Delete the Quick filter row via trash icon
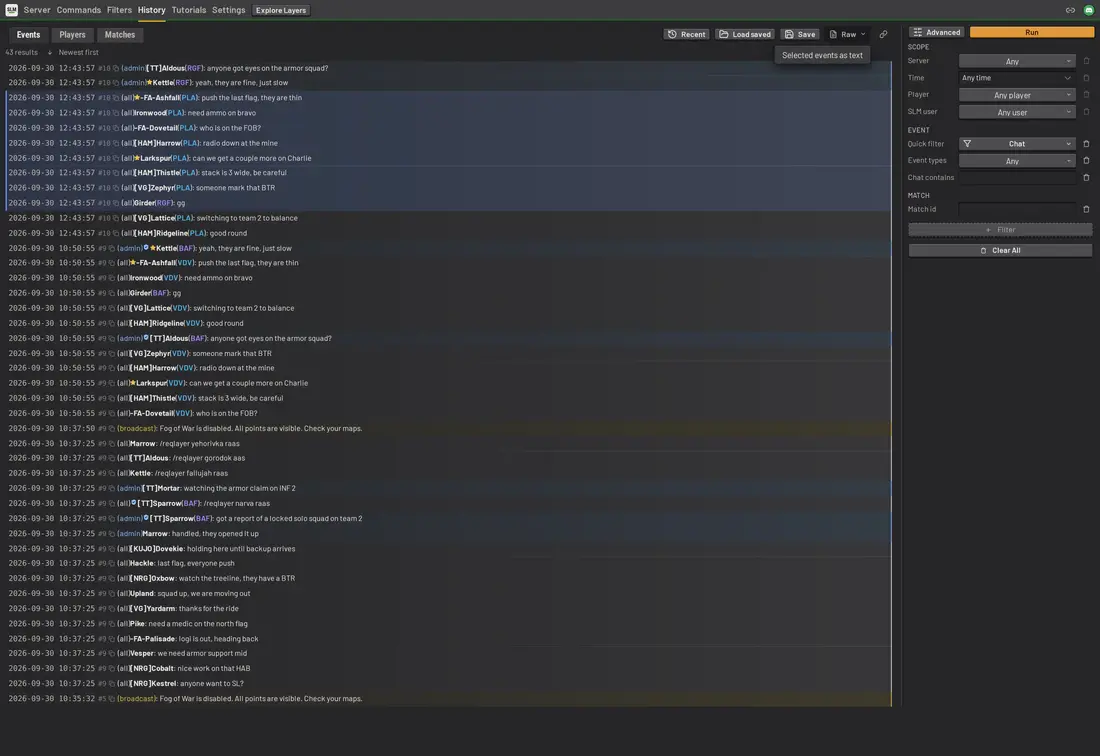Viewport: 1100px width, 756px height. [x=1086, y=144]
